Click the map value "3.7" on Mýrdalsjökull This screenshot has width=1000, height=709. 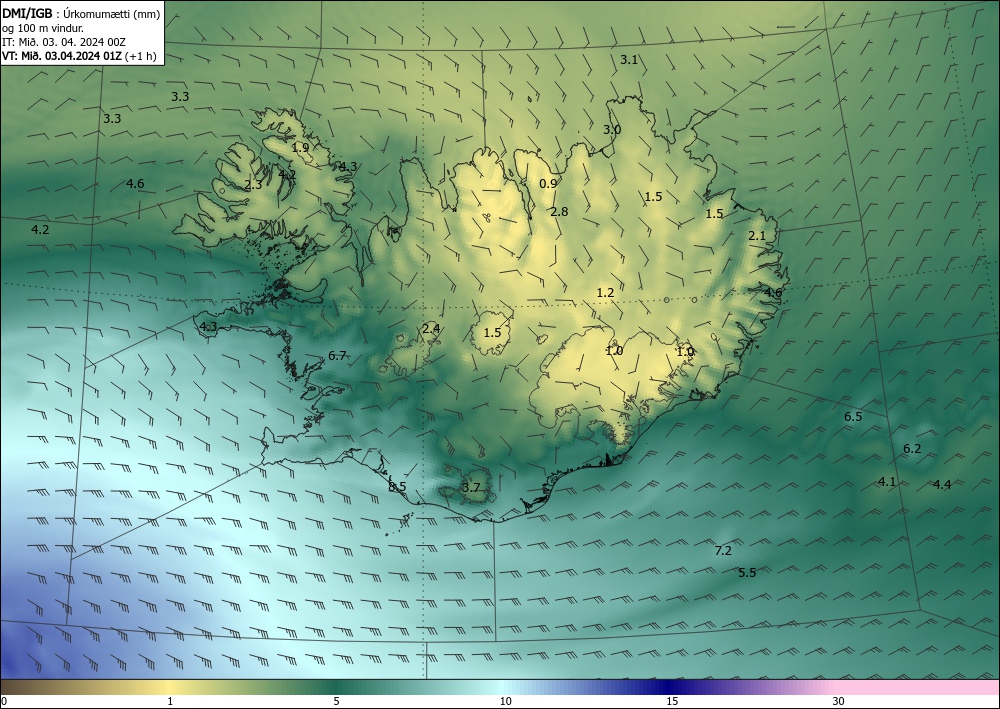pyautogui.click(x=471, y=488)
